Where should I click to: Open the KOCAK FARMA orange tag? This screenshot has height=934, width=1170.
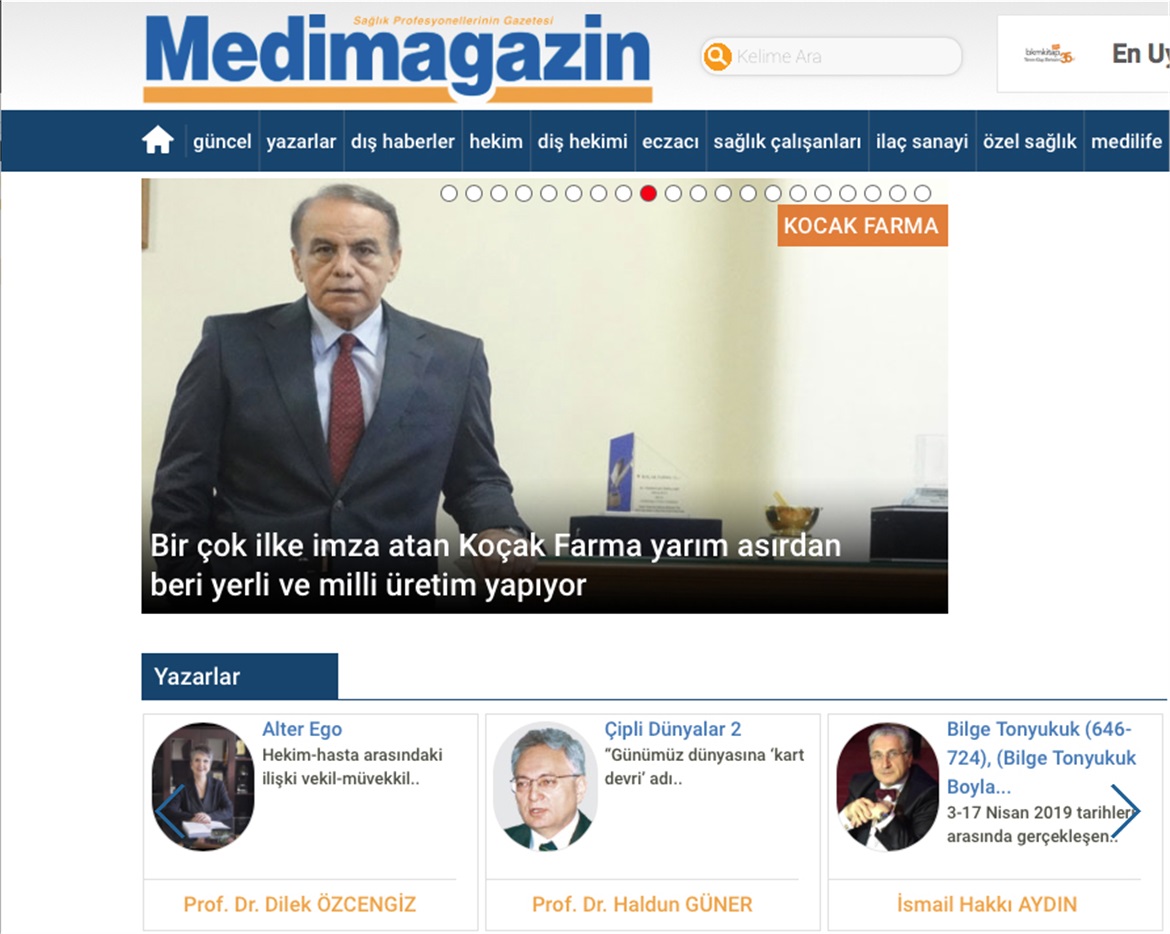862,225
